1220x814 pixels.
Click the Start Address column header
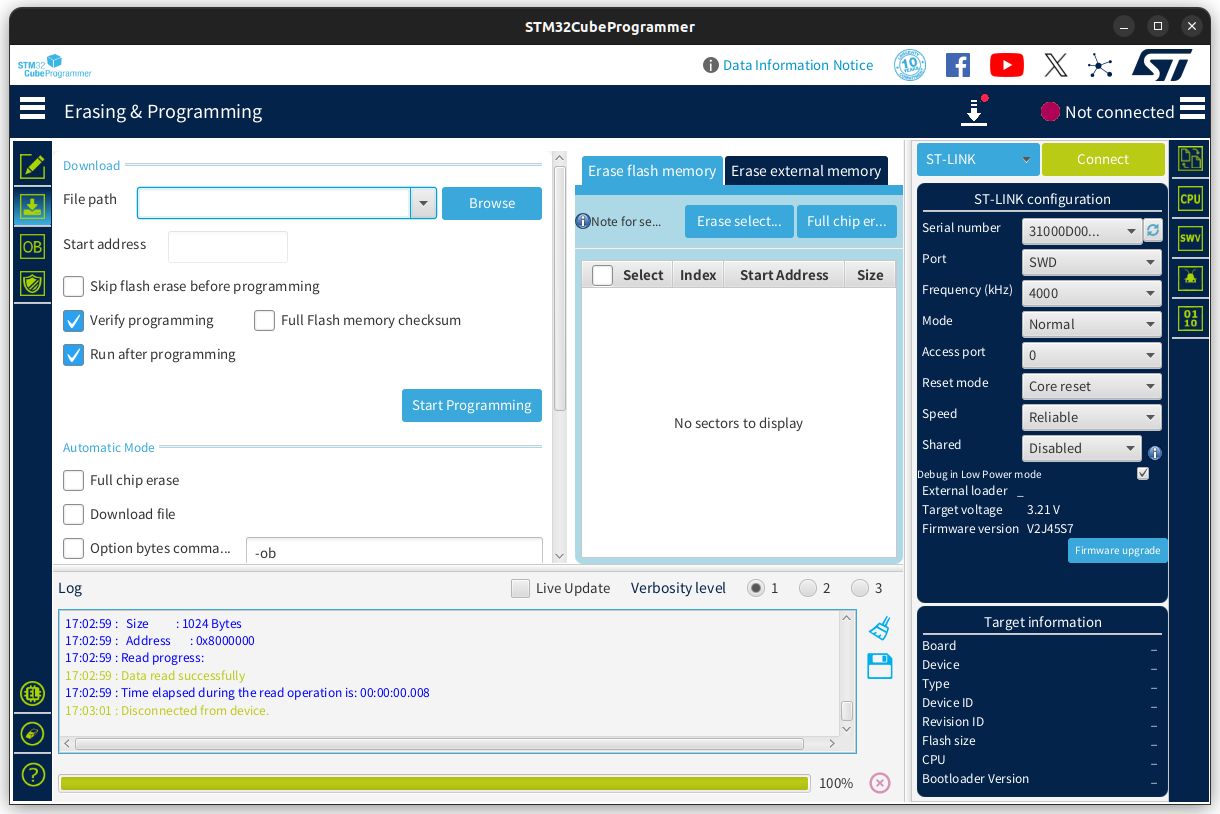coord(784,275)
